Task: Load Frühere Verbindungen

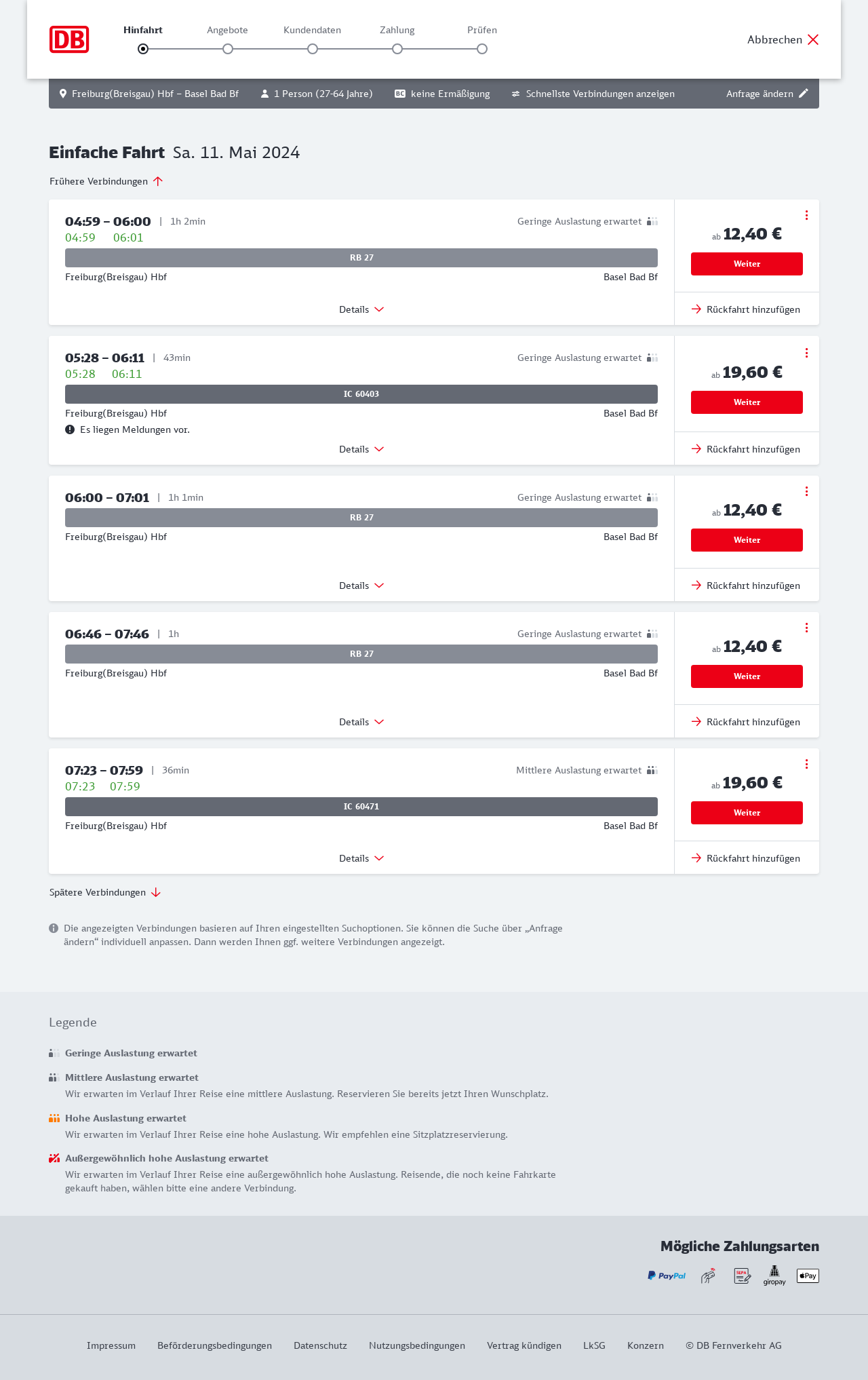Action: [x=106, y=181]
